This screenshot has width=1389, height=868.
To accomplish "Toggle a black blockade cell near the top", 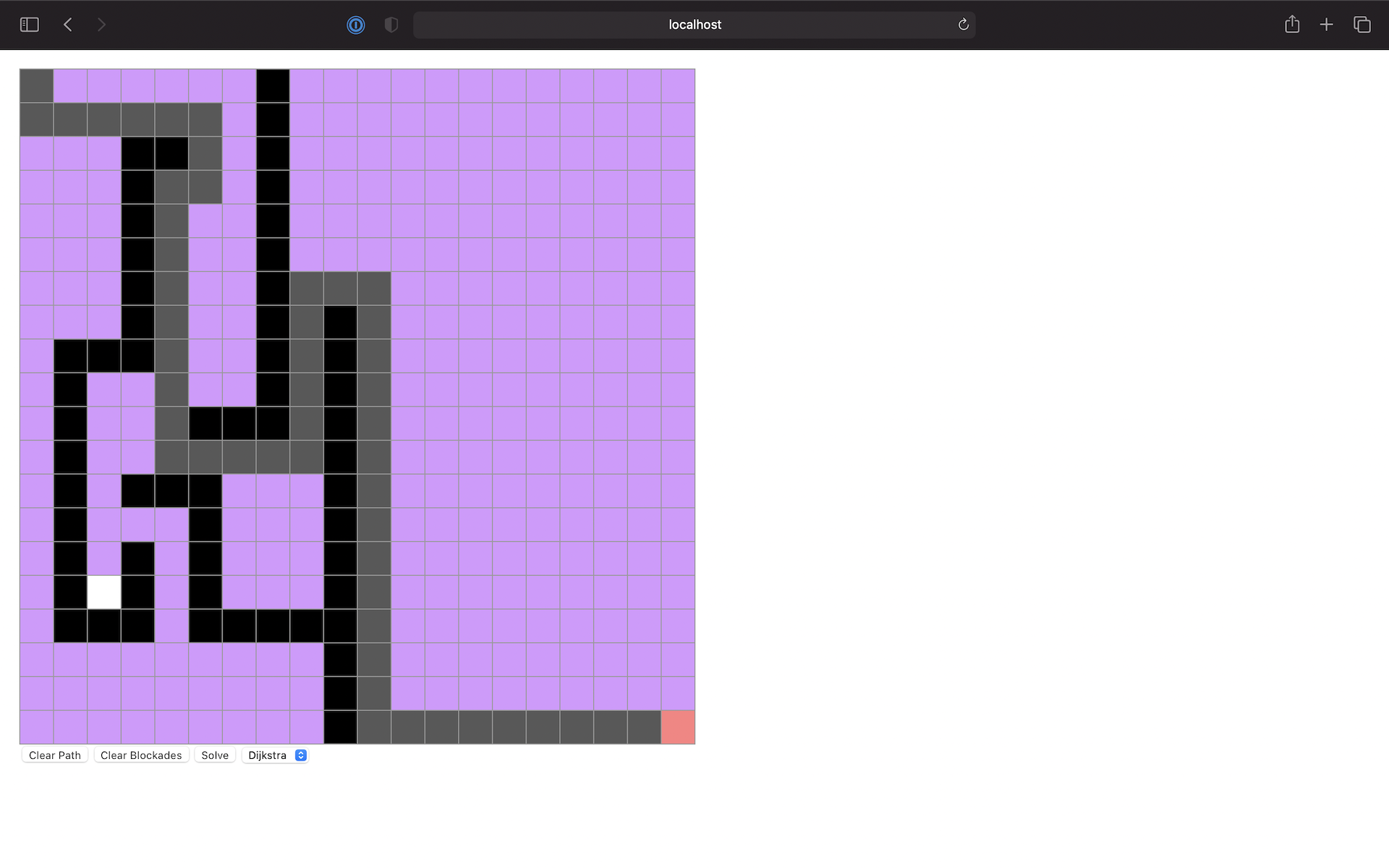I will (x=273, y=85).
